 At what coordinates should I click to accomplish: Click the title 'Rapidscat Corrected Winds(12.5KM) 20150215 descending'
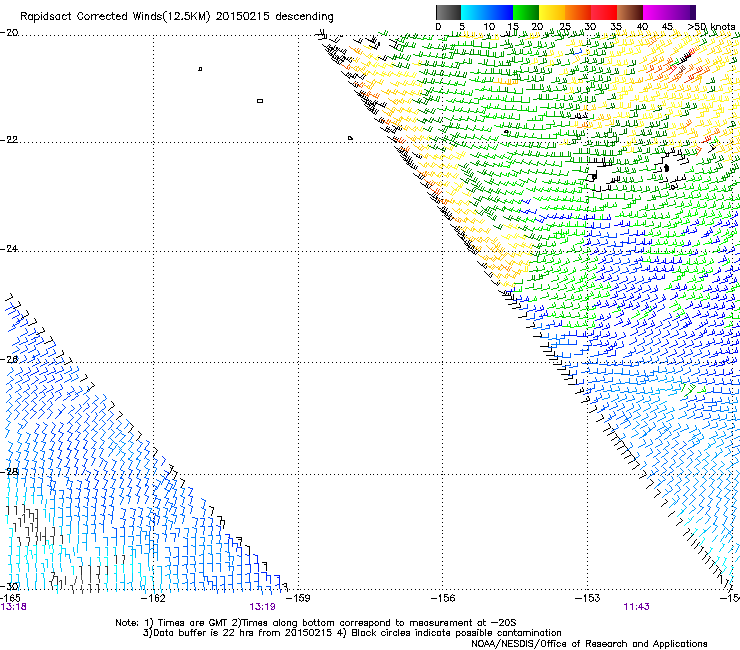pyautogui.click(x=177, y=17)
